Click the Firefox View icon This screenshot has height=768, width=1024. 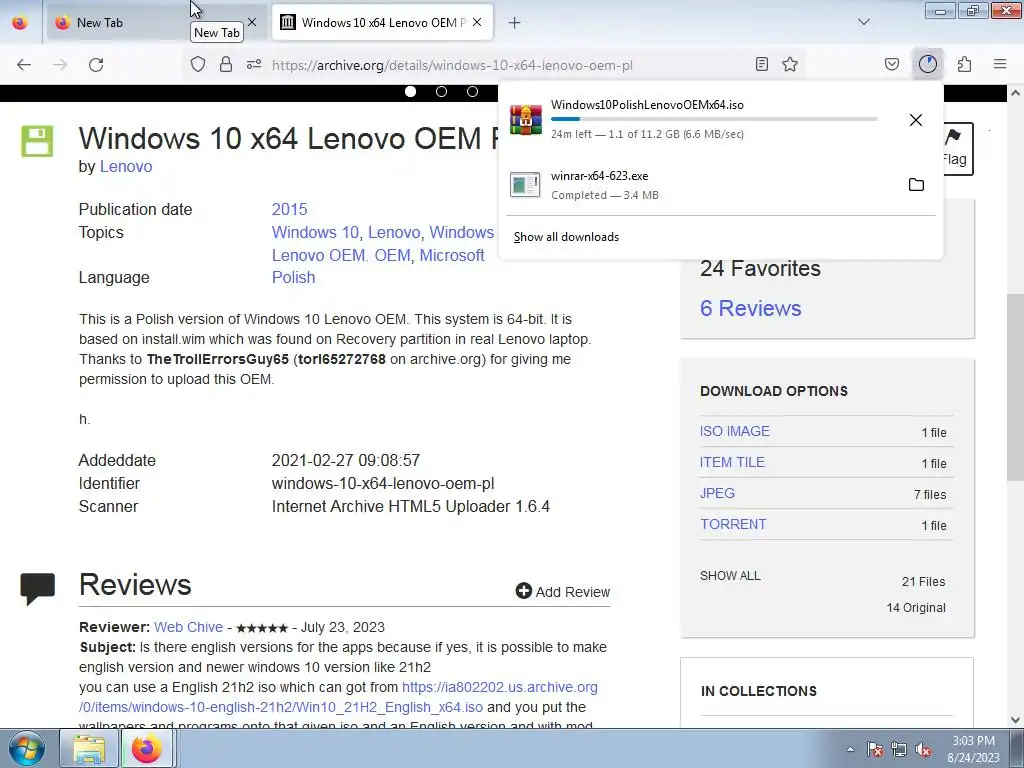click(x=20, y=23)
